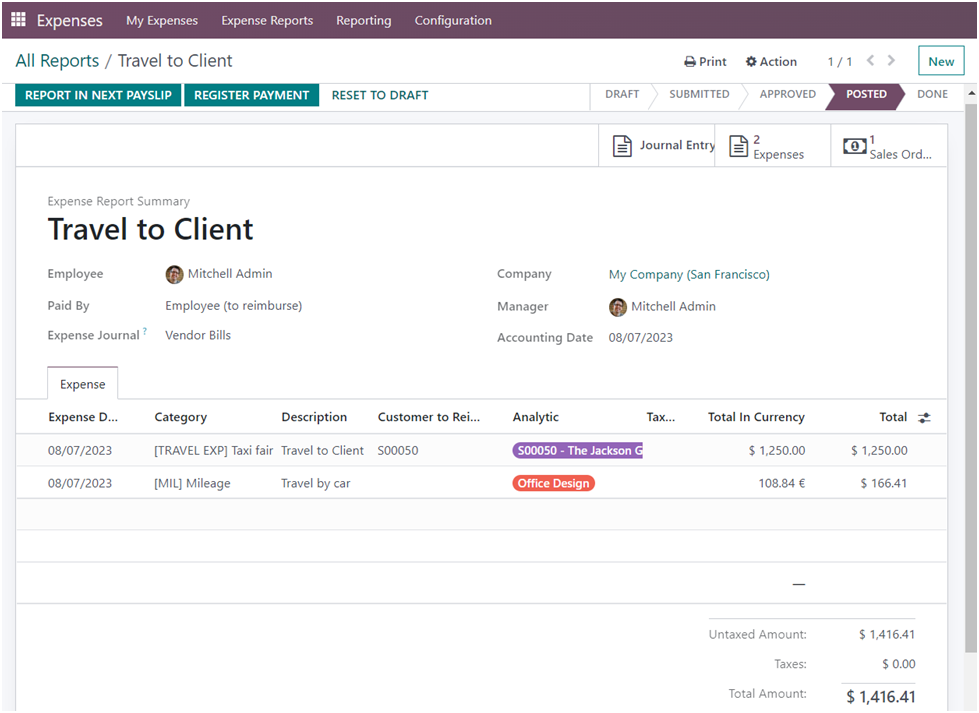Open the Configuration menu
Image resolution: width=979 pixels, height=713 pixels.
click(x=453, y=20)
